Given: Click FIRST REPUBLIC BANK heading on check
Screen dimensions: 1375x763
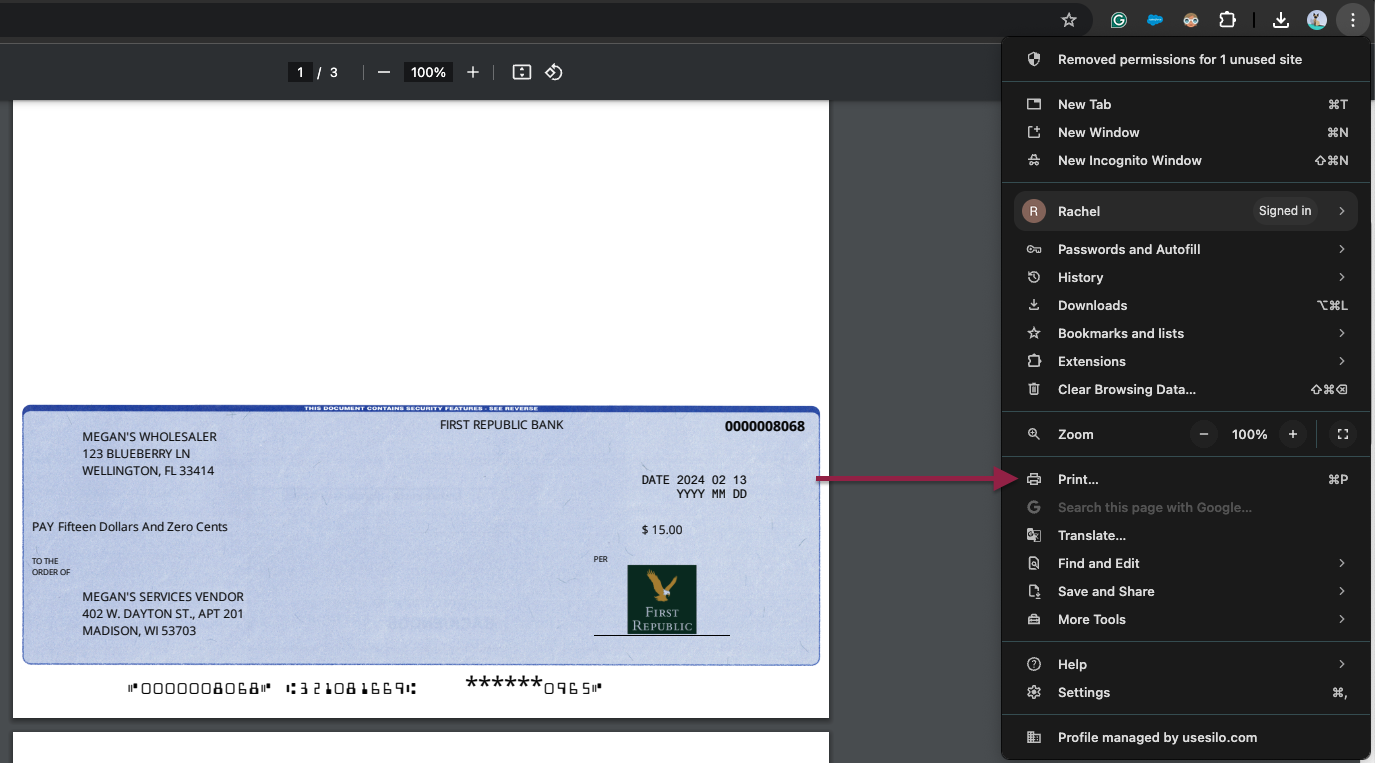Looking at the screenshot, I should pos(502,425).
